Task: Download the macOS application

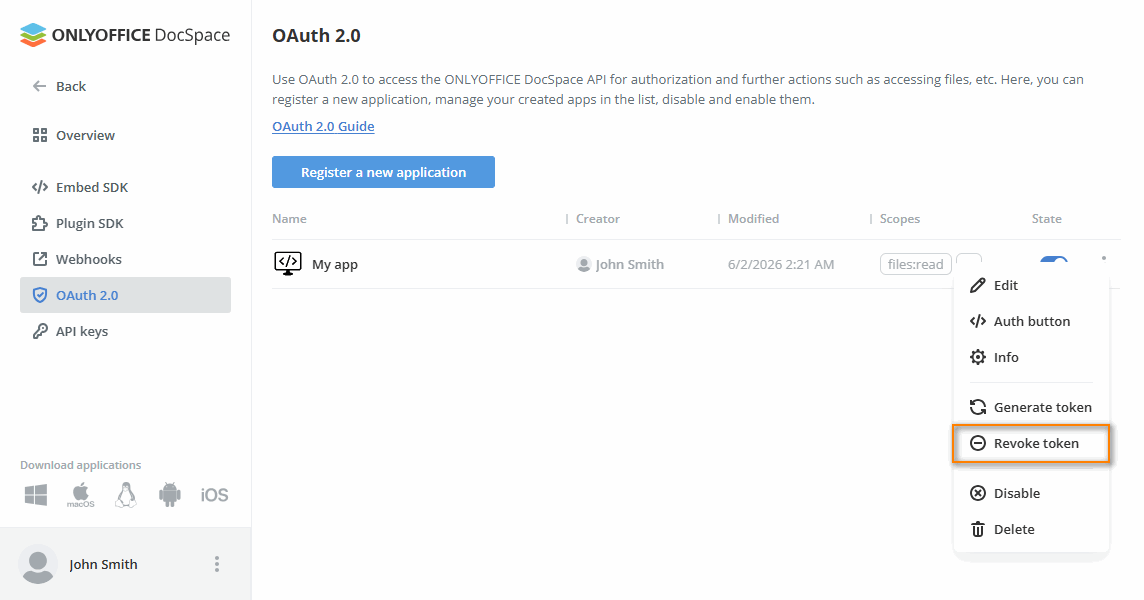Action: click(80, 495)
